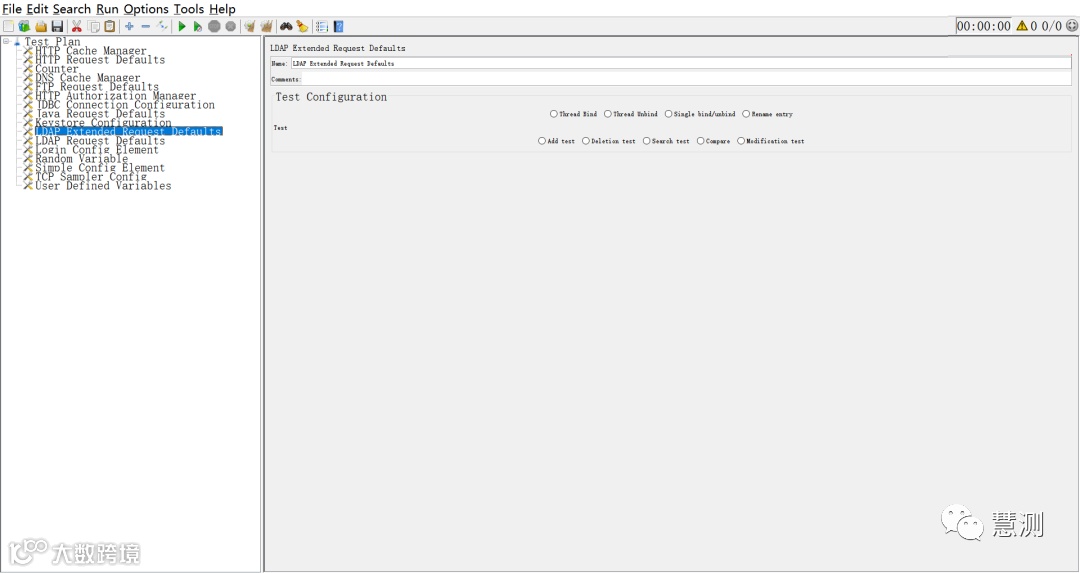Click the Cut scissors icon
The height and width of the screenshot is (573, 1080).
(76, 26)
